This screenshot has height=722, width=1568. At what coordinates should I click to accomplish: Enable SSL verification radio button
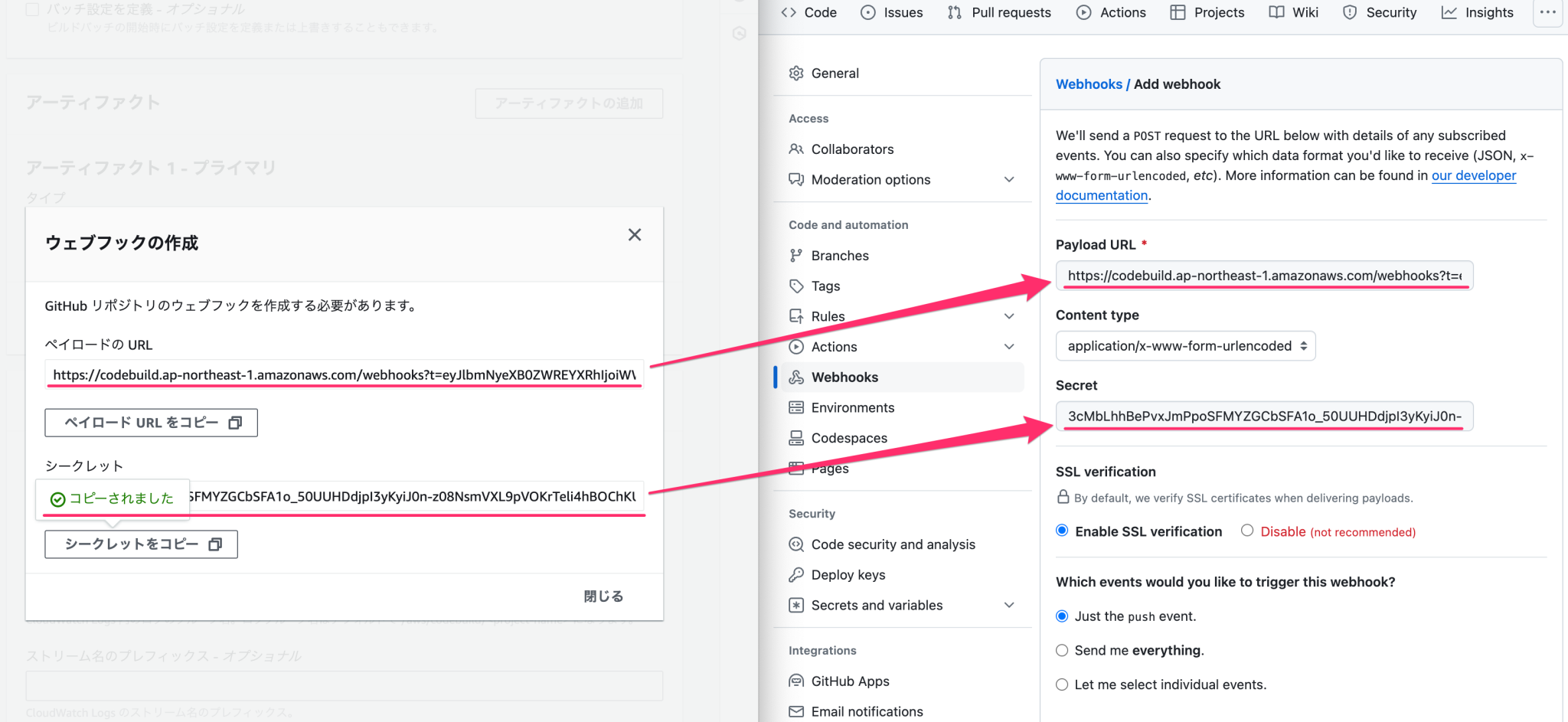click(x=1062, y=531)
